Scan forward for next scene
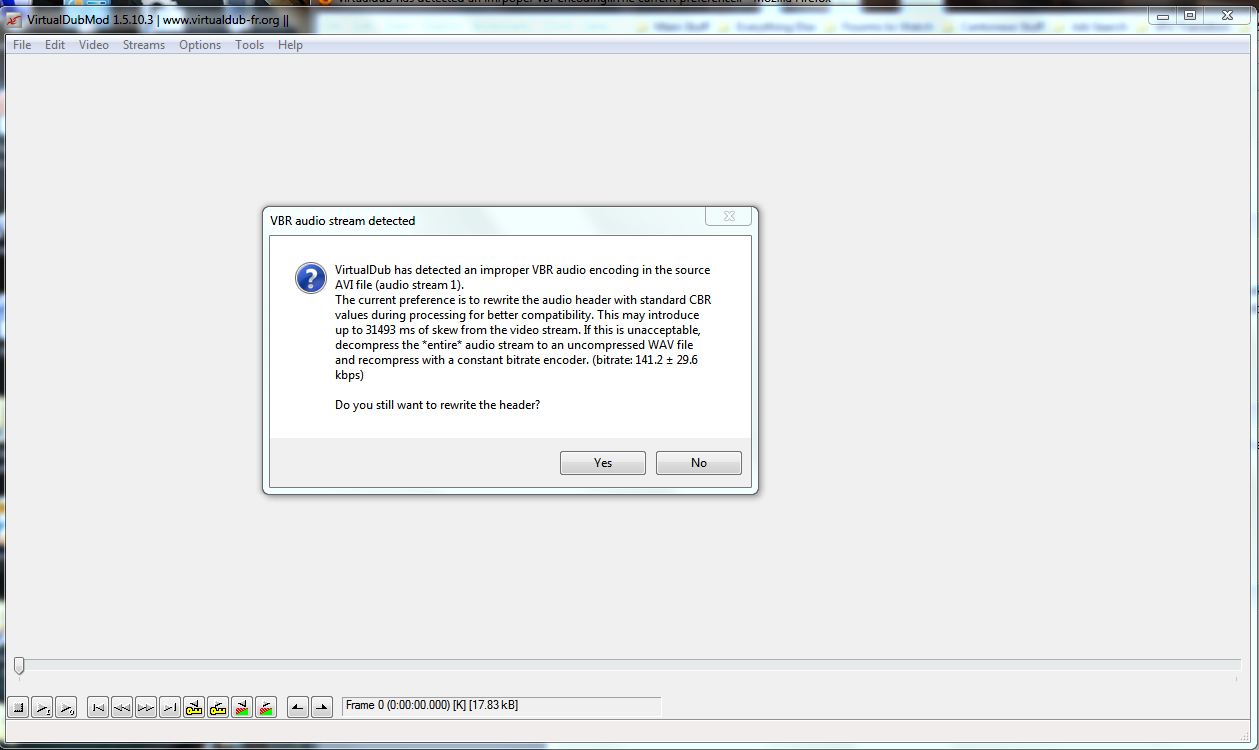1259x750 pixels. pyautogui.click(x=266, y=708)
